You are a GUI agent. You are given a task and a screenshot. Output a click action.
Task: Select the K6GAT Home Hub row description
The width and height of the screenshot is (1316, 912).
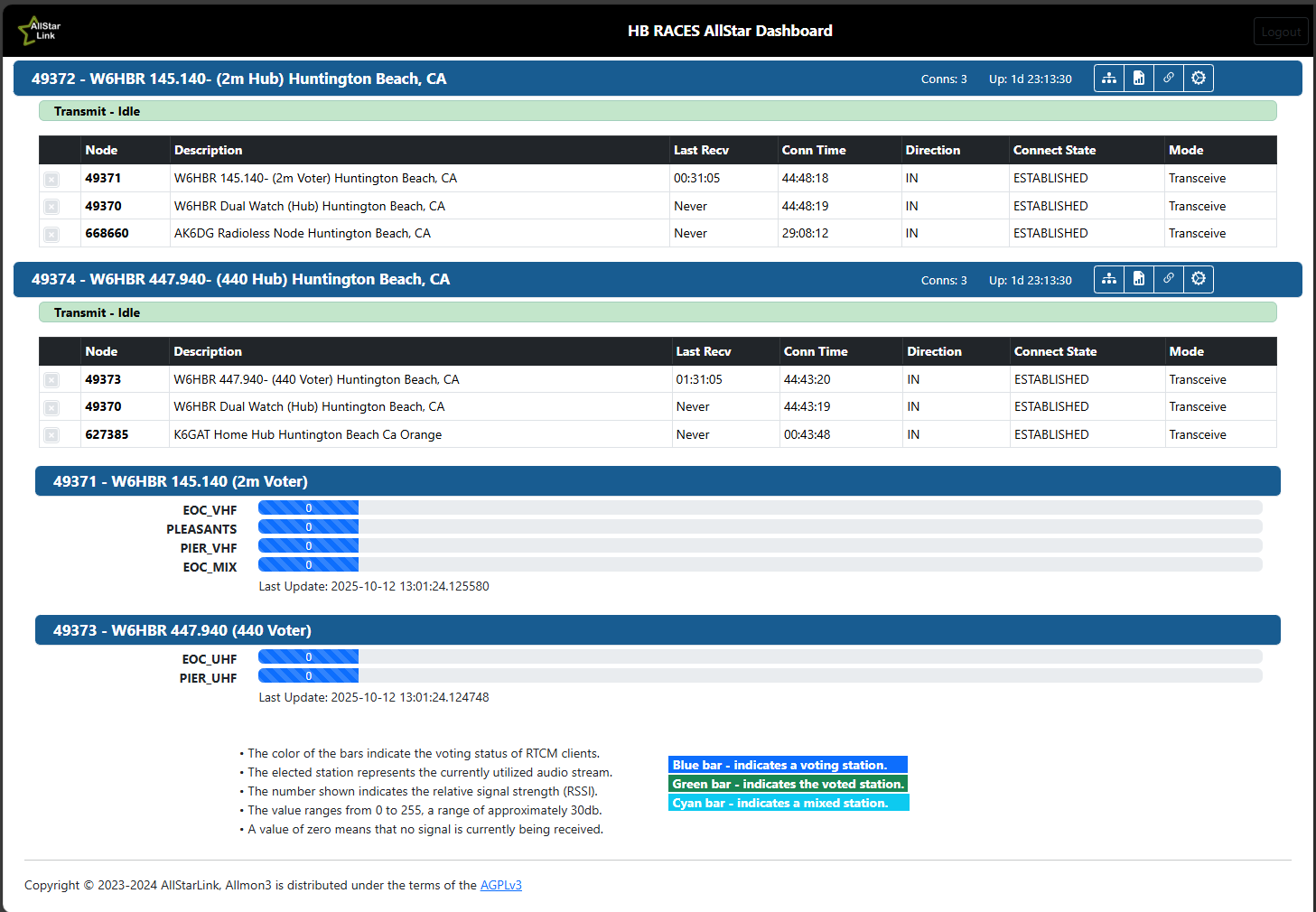click(x=307, y=434)
